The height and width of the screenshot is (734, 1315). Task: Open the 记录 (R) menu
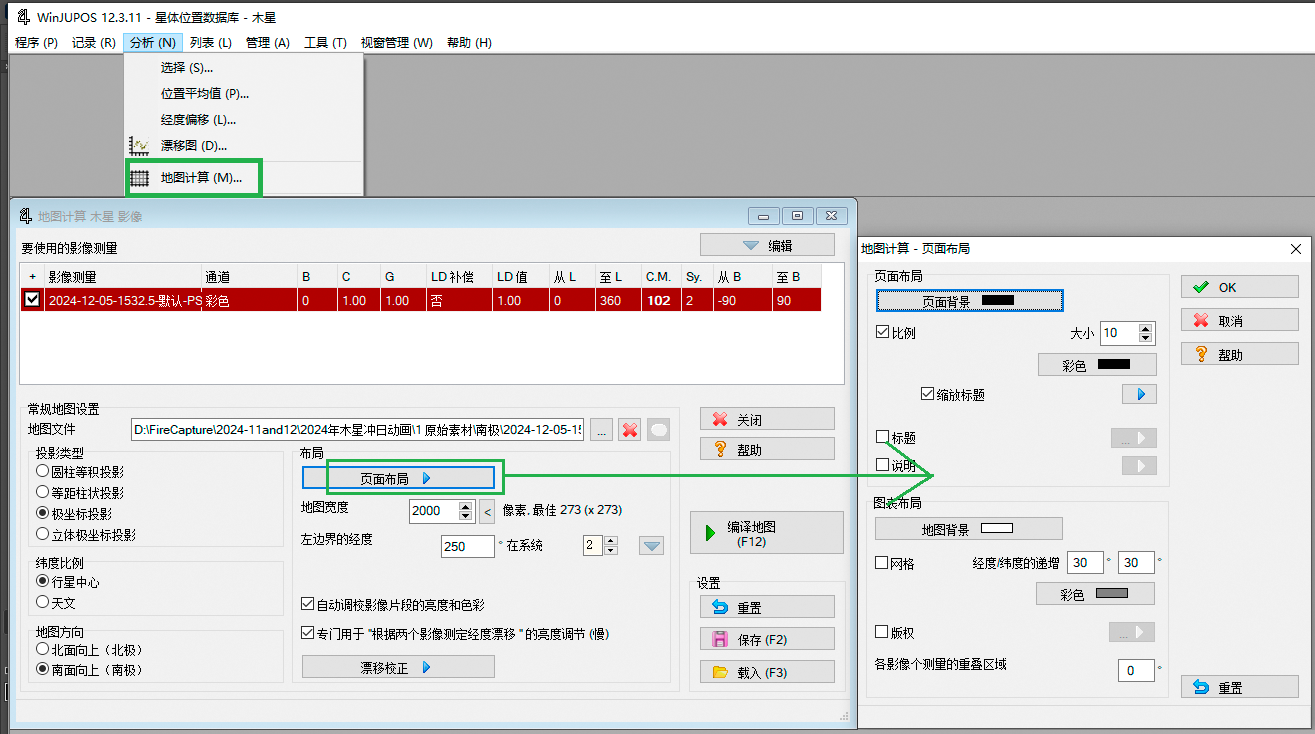point(94,43)
